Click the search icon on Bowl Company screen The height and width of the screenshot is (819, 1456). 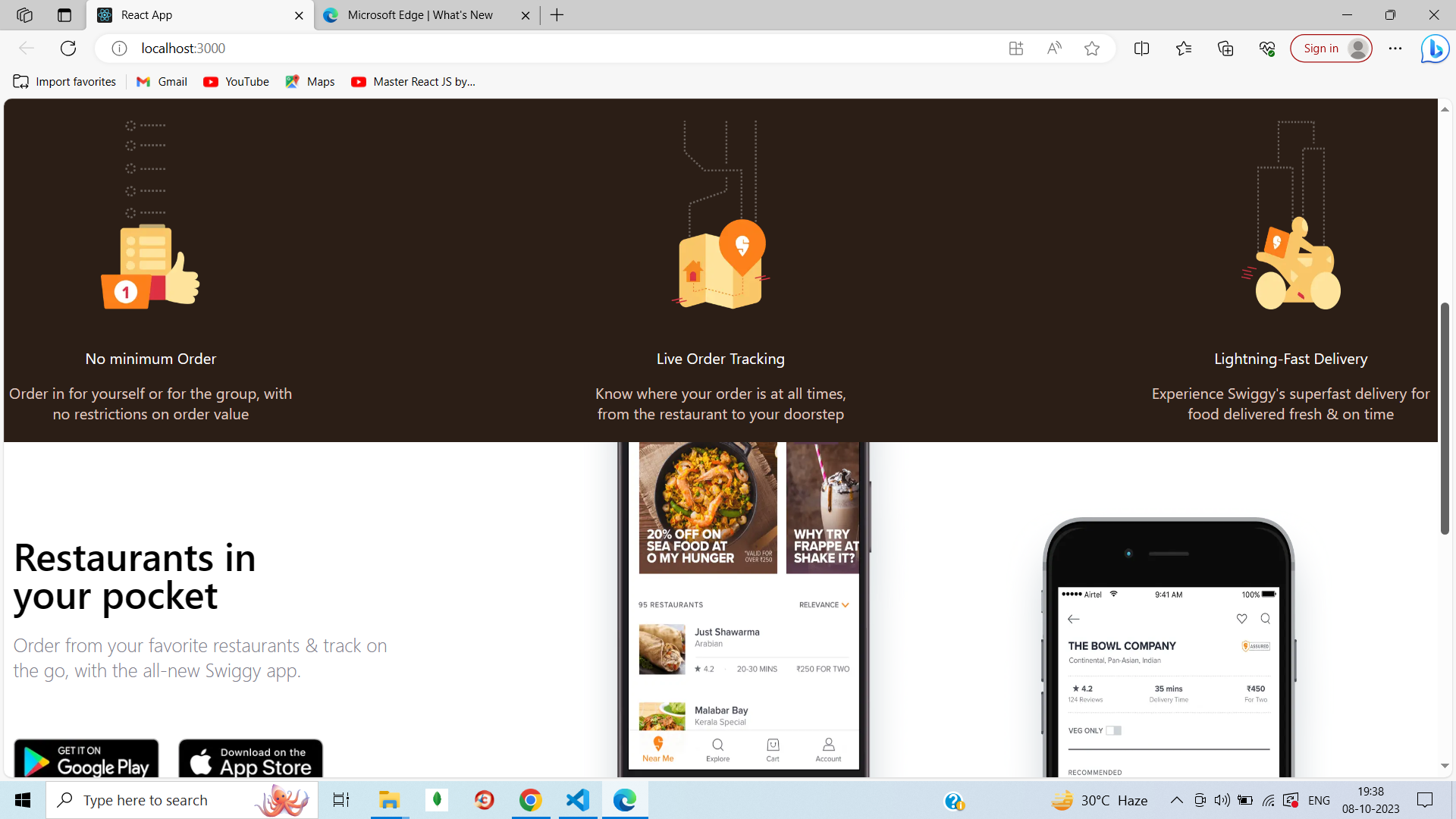pos(1265,619)
